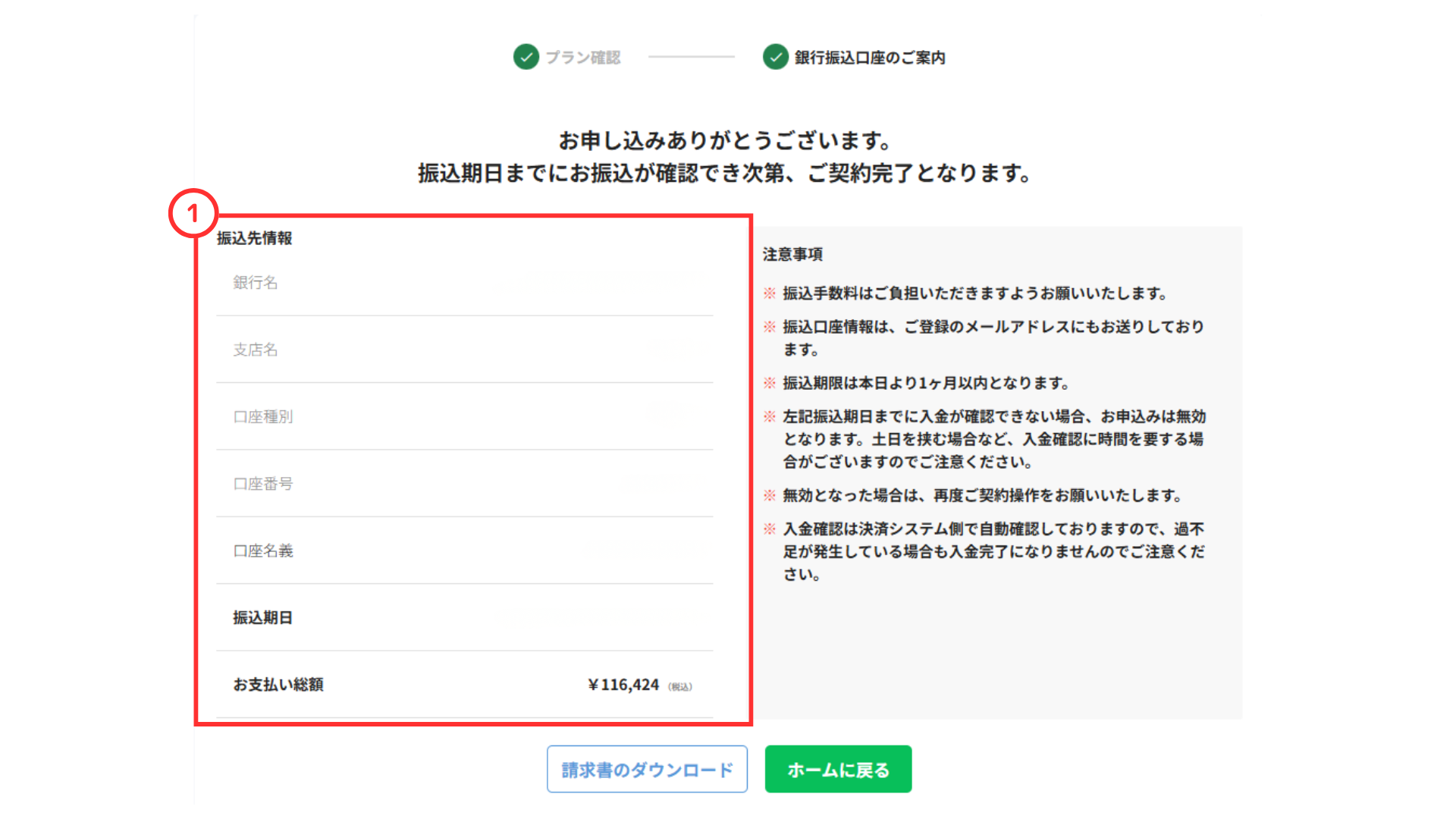Click the note about 振込手数料
Screen dimensions: 1456x819
point(974,293)
